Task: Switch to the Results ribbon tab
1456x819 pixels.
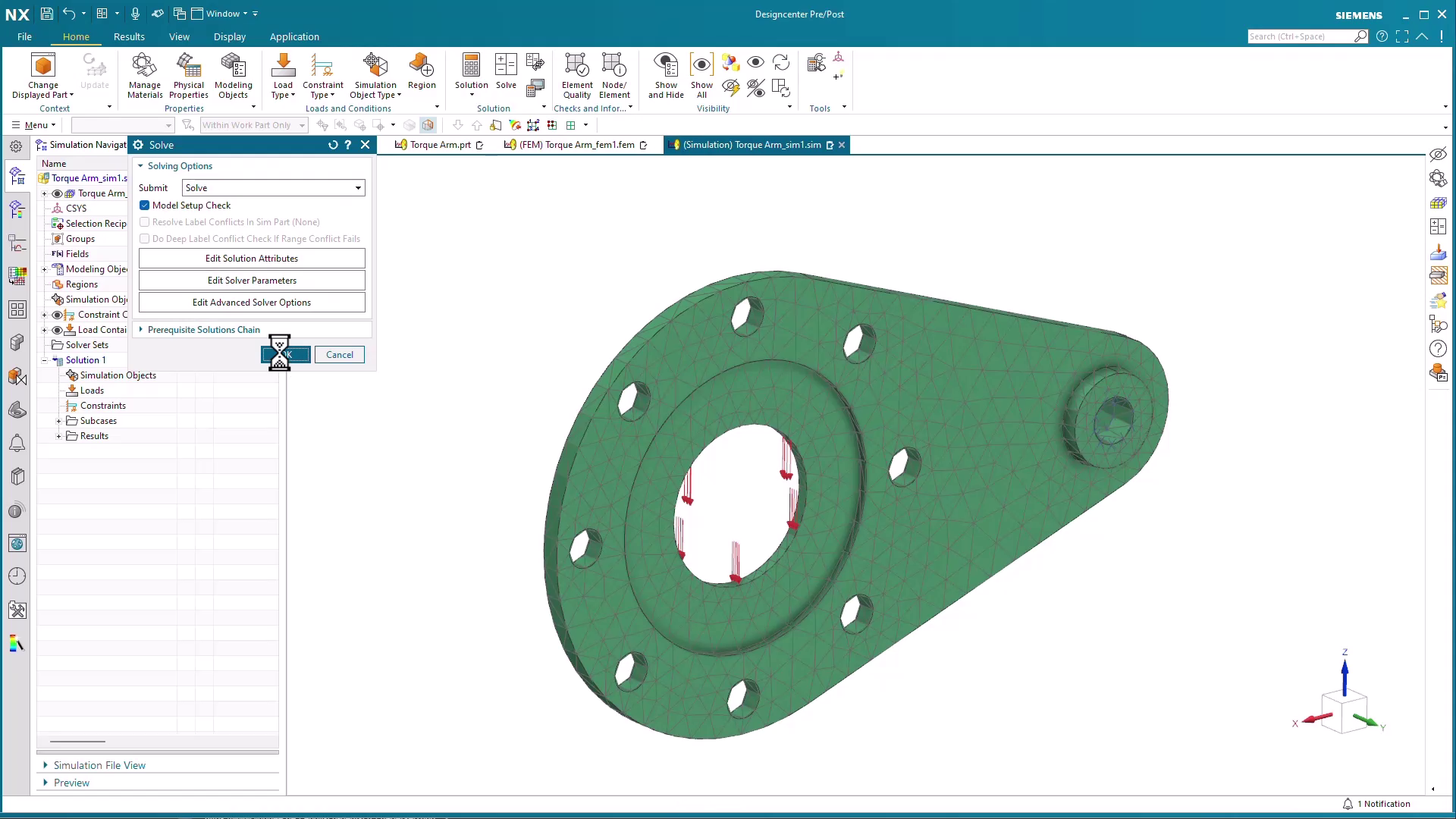Action: point(129,36)
